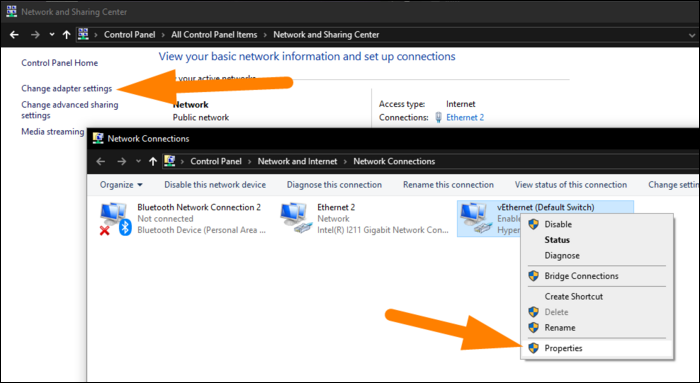Click shield icon beside Properties
This screenshot has width=700, height=383.
click(x=533, y=348)
